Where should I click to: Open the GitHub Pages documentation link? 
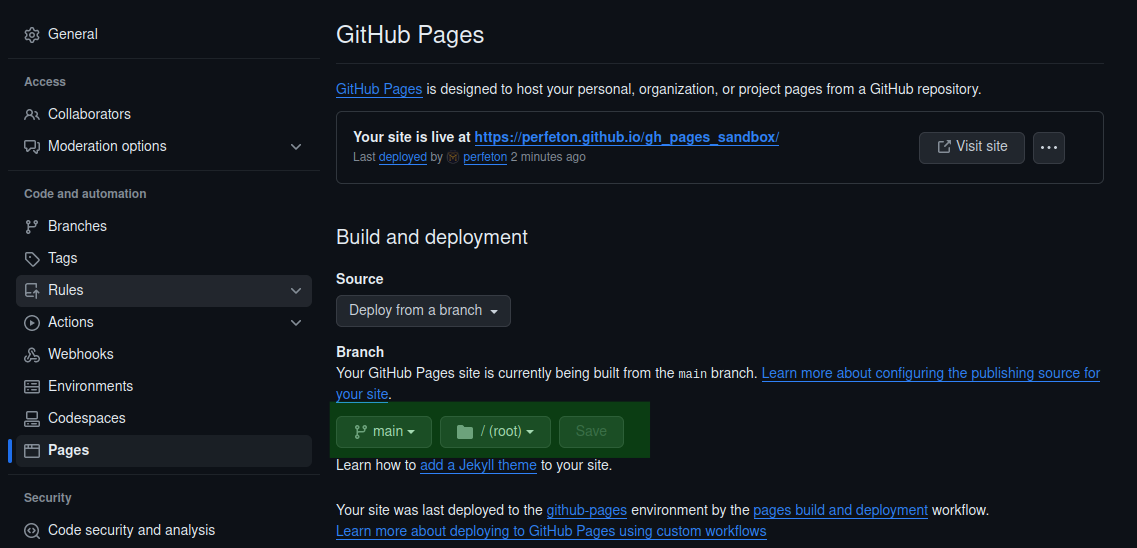pyautogui.click(x=379, y=90)
